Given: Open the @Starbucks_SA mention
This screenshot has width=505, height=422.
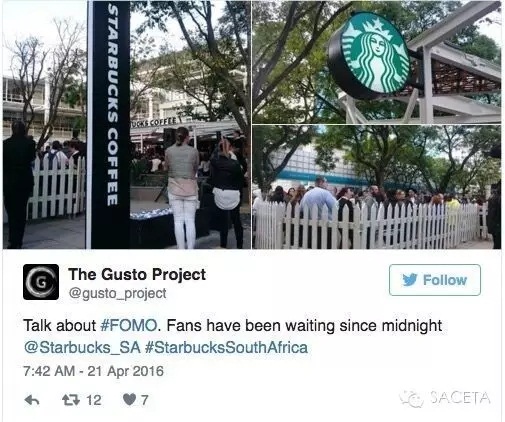Looking at the screenshot, I should click(x=82, y=348).
